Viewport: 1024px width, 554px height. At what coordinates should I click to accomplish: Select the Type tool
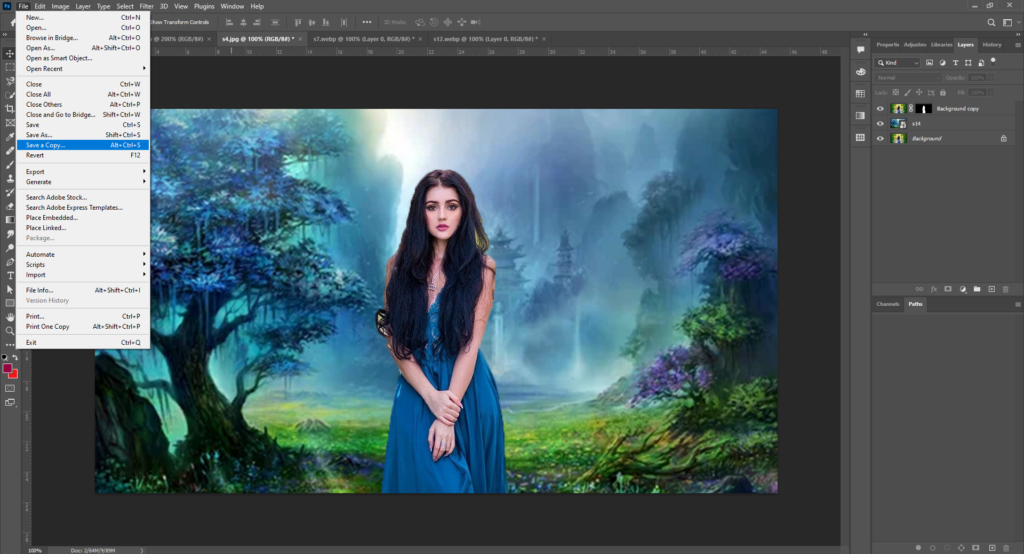pyautogui.click(x=10, y=275)
